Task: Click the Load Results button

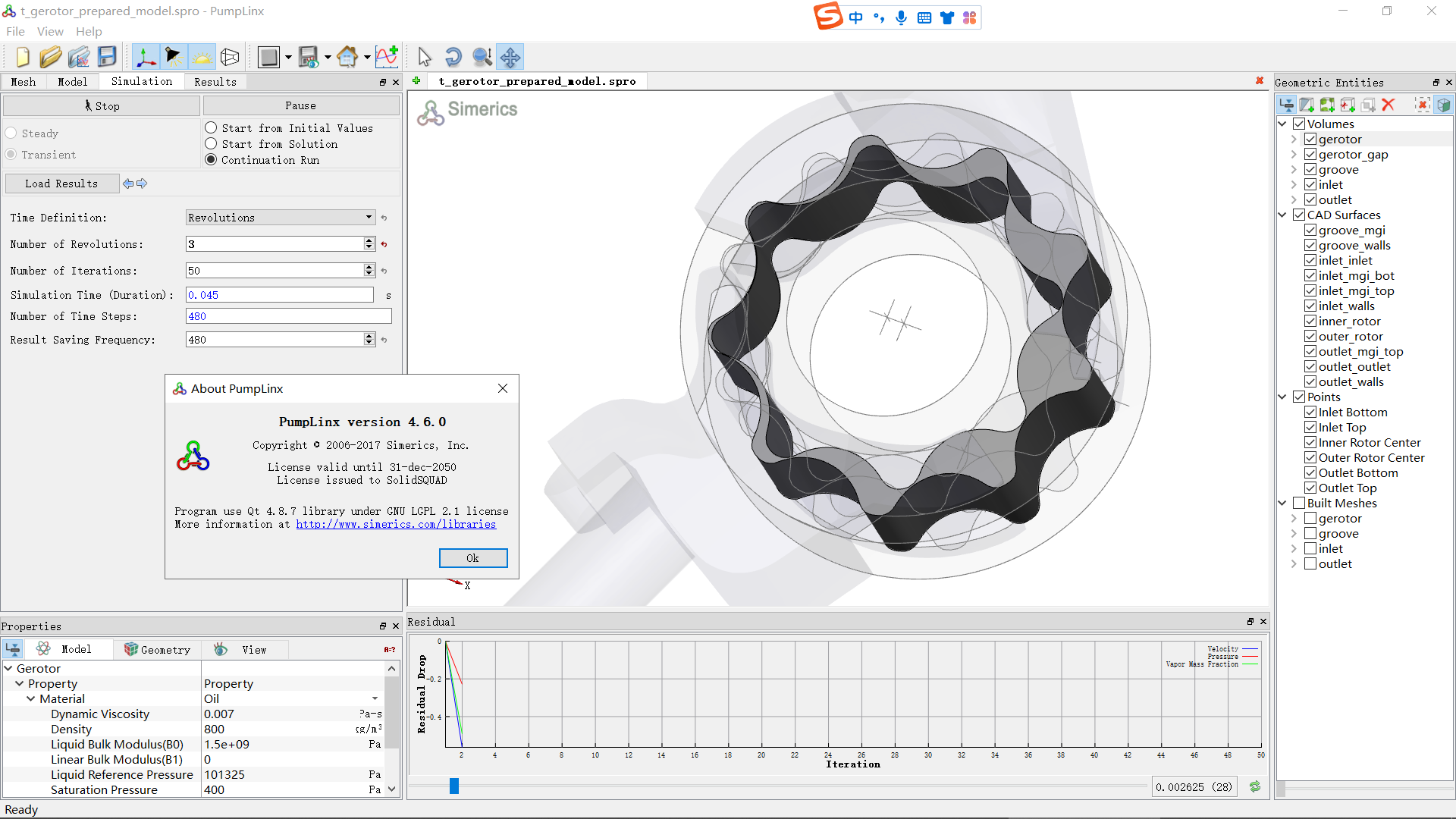Action: tap(61, 184)
